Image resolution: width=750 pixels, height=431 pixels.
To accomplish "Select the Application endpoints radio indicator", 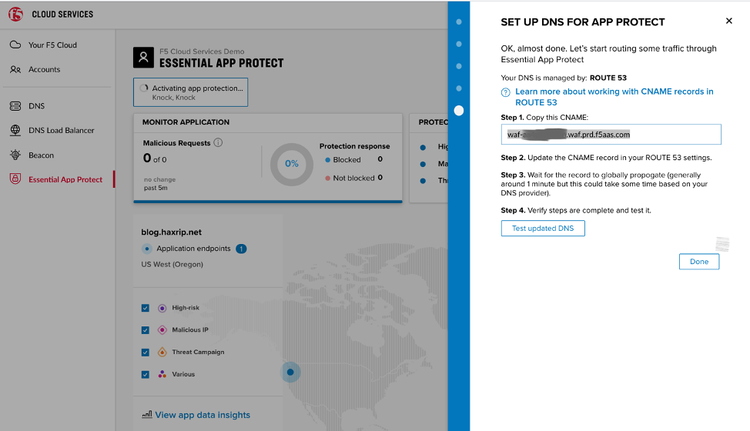I will pos(147,249).
